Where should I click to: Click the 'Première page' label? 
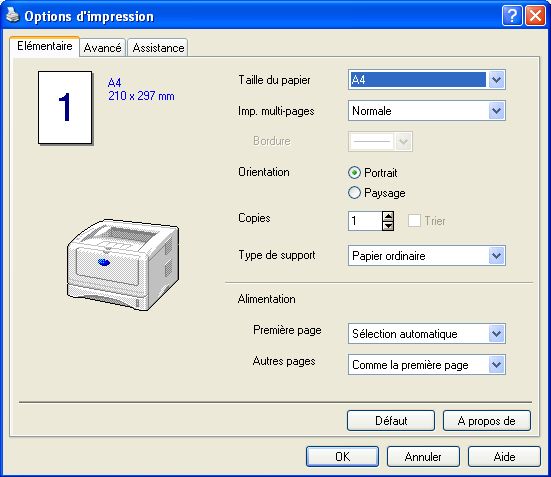pyautogui.click(x=287, y=330)
